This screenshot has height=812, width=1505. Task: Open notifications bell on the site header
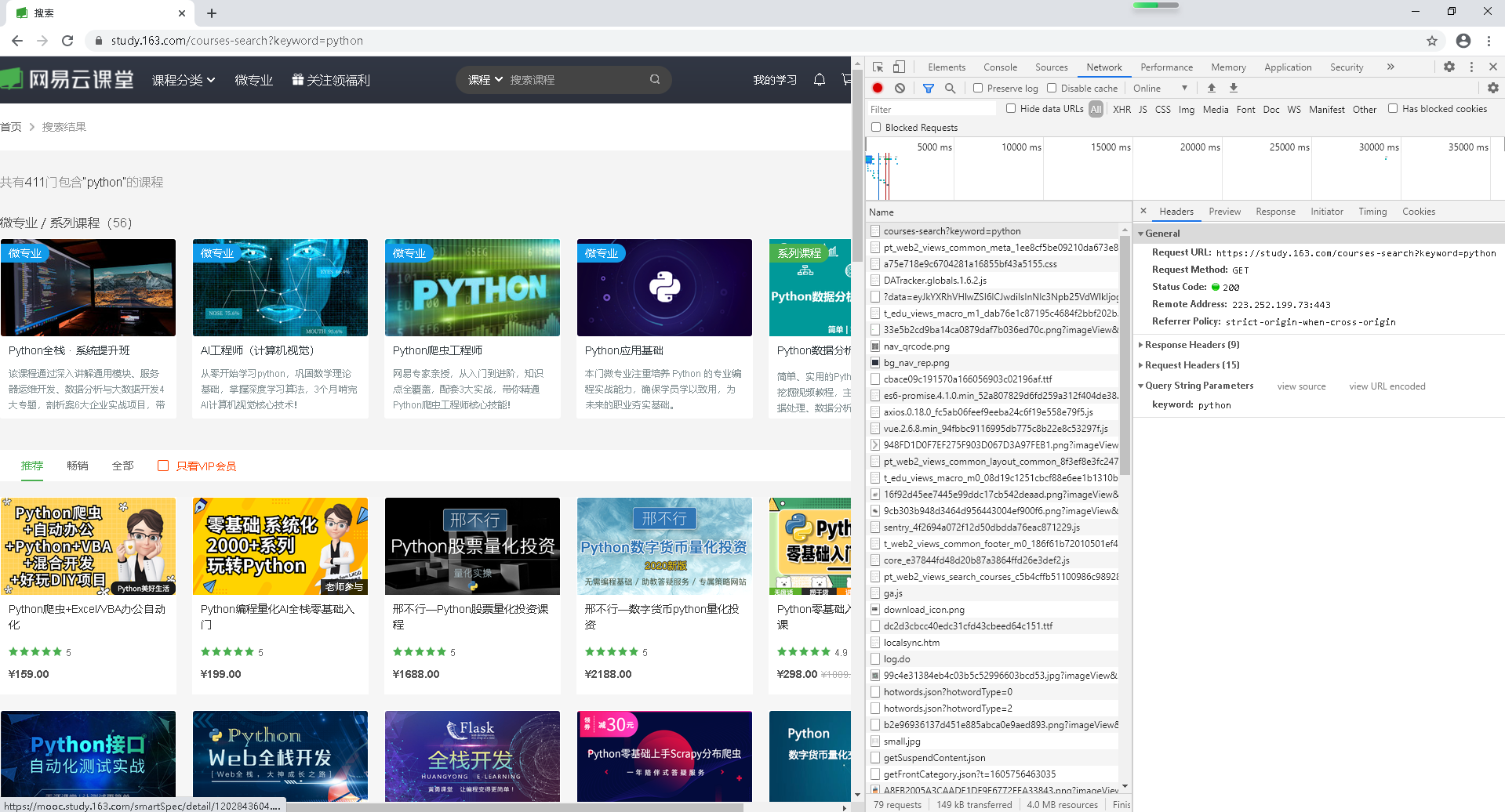click(x=820, y=79)
